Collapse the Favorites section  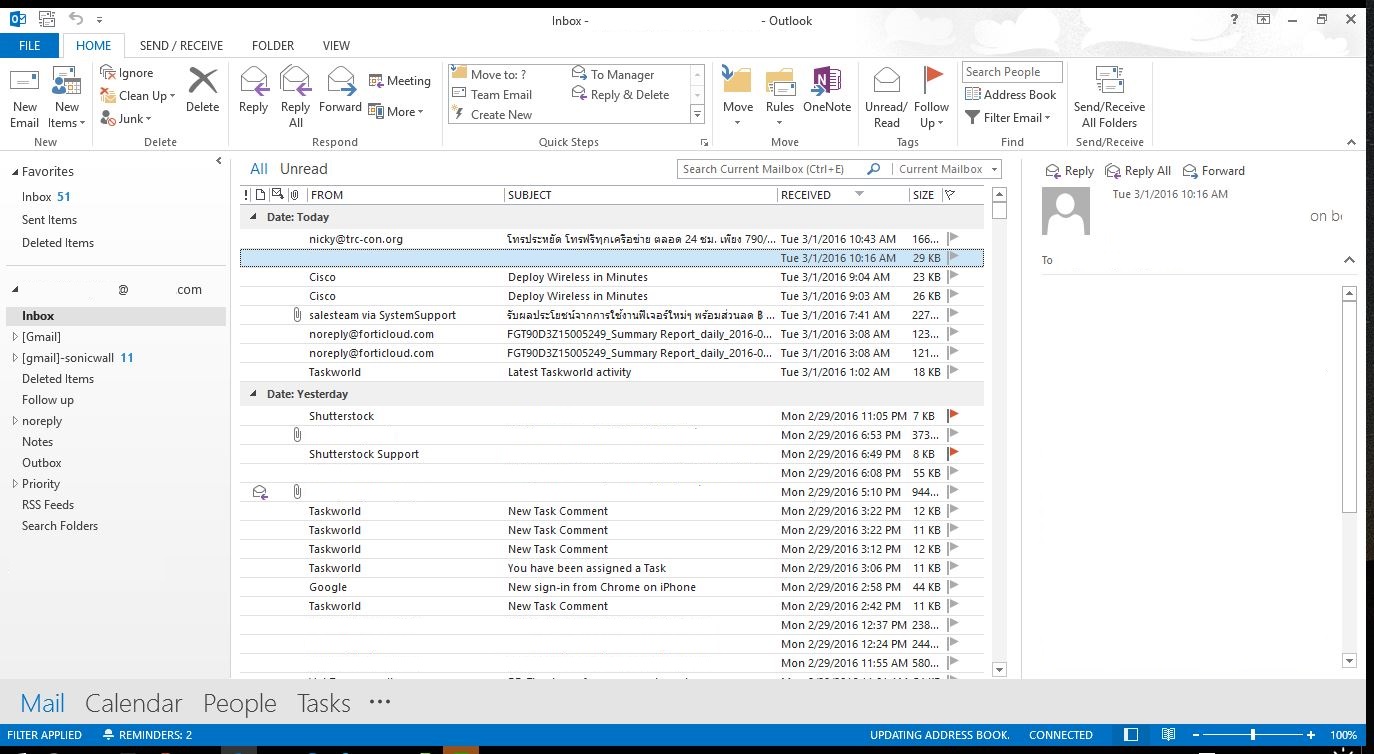(14, 172)
